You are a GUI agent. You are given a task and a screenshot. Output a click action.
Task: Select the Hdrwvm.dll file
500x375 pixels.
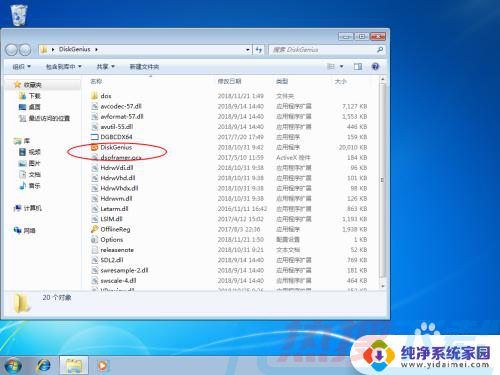[116, 198]
